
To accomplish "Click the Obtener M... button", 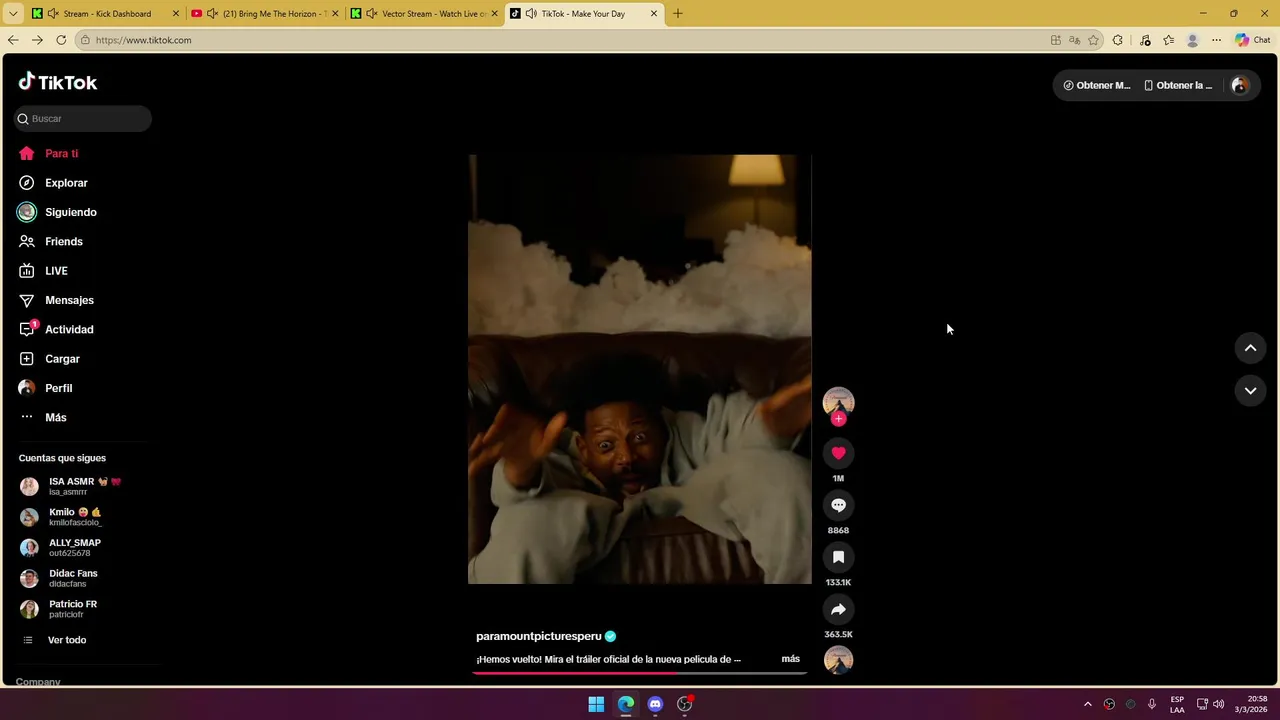I will click(x=1096, y=85).
